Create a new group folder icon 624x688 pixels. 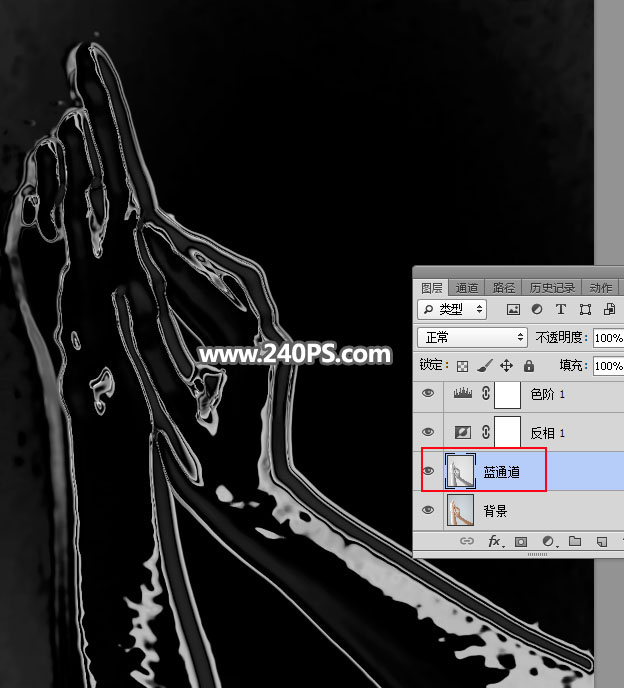(x=574, y=541)
